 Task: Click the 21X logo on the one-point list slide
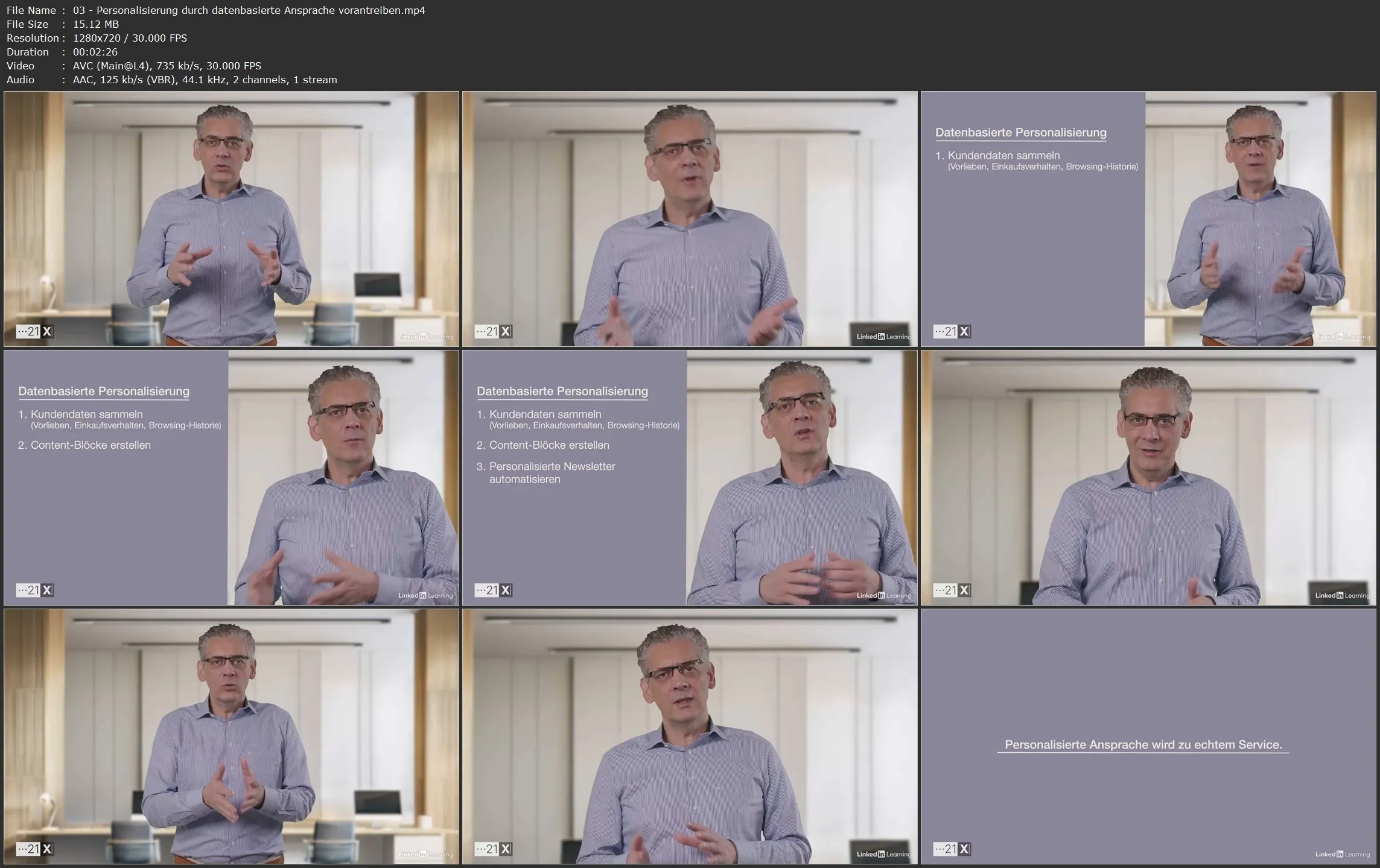(x=952, y=331)
